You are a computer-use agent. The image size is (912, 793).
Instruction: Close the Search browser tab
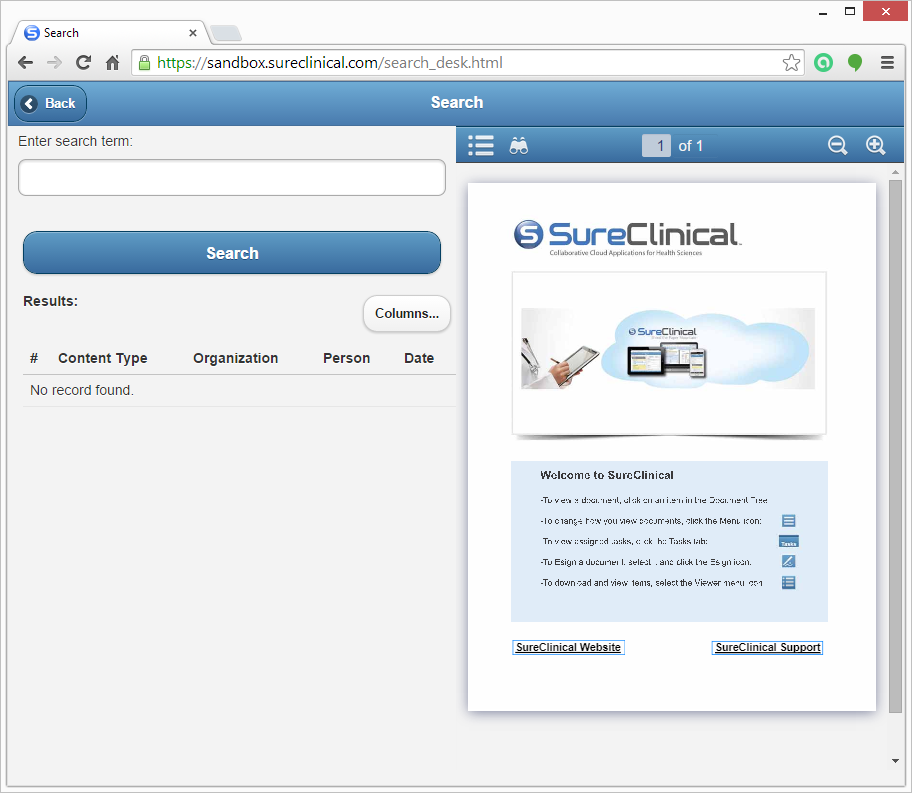tap(193, 33)
